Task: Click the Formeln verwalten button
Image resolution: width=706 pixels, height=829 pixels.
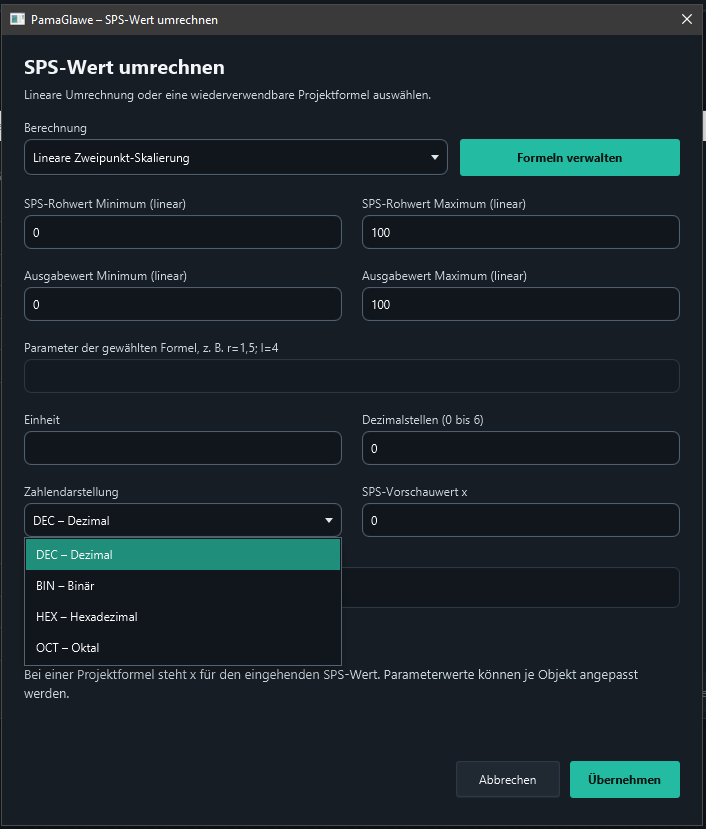Action: click(x=570, y=158)
